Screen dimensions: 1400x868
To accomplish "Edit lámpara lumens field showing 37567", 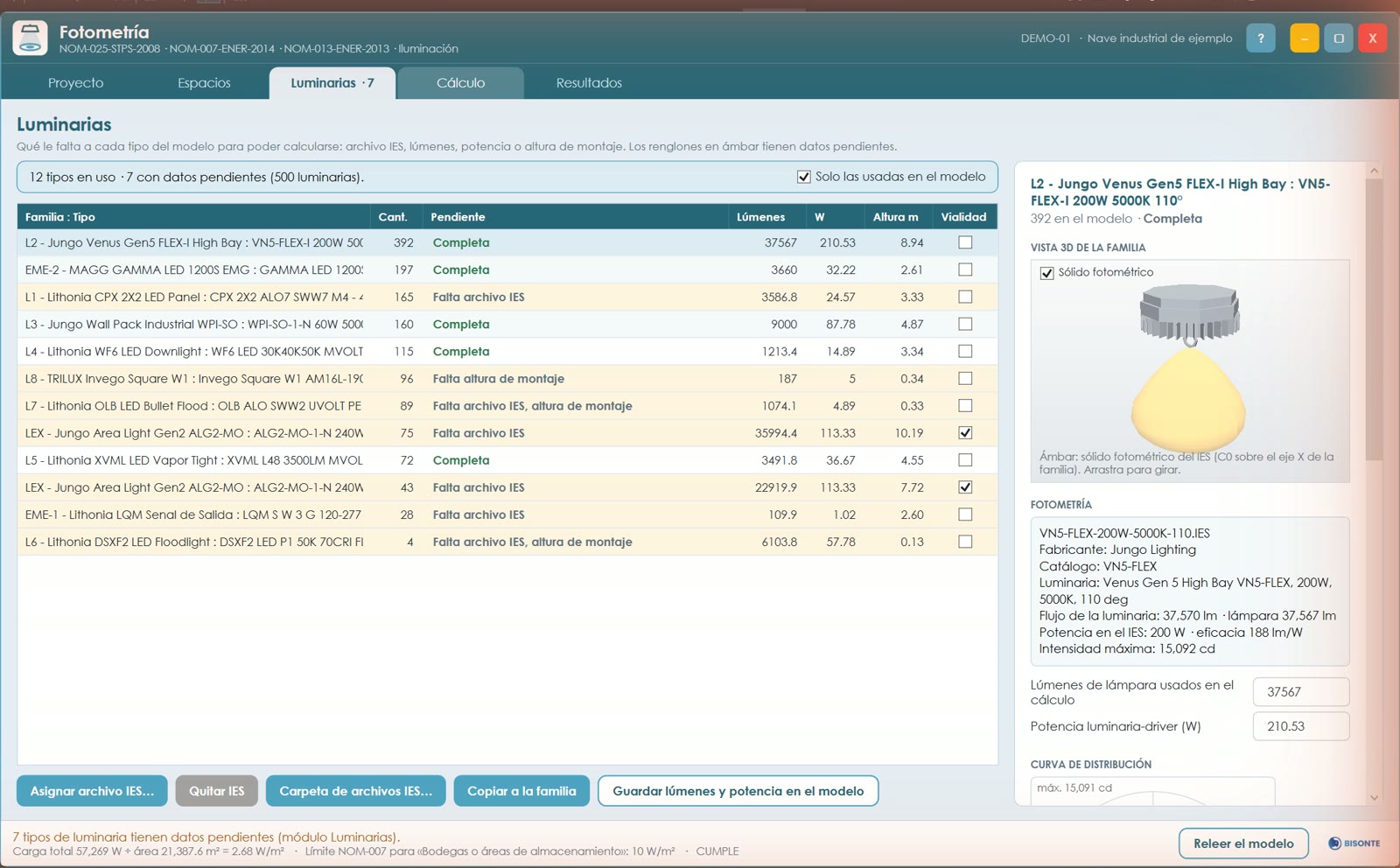I will pos(1300,691).
